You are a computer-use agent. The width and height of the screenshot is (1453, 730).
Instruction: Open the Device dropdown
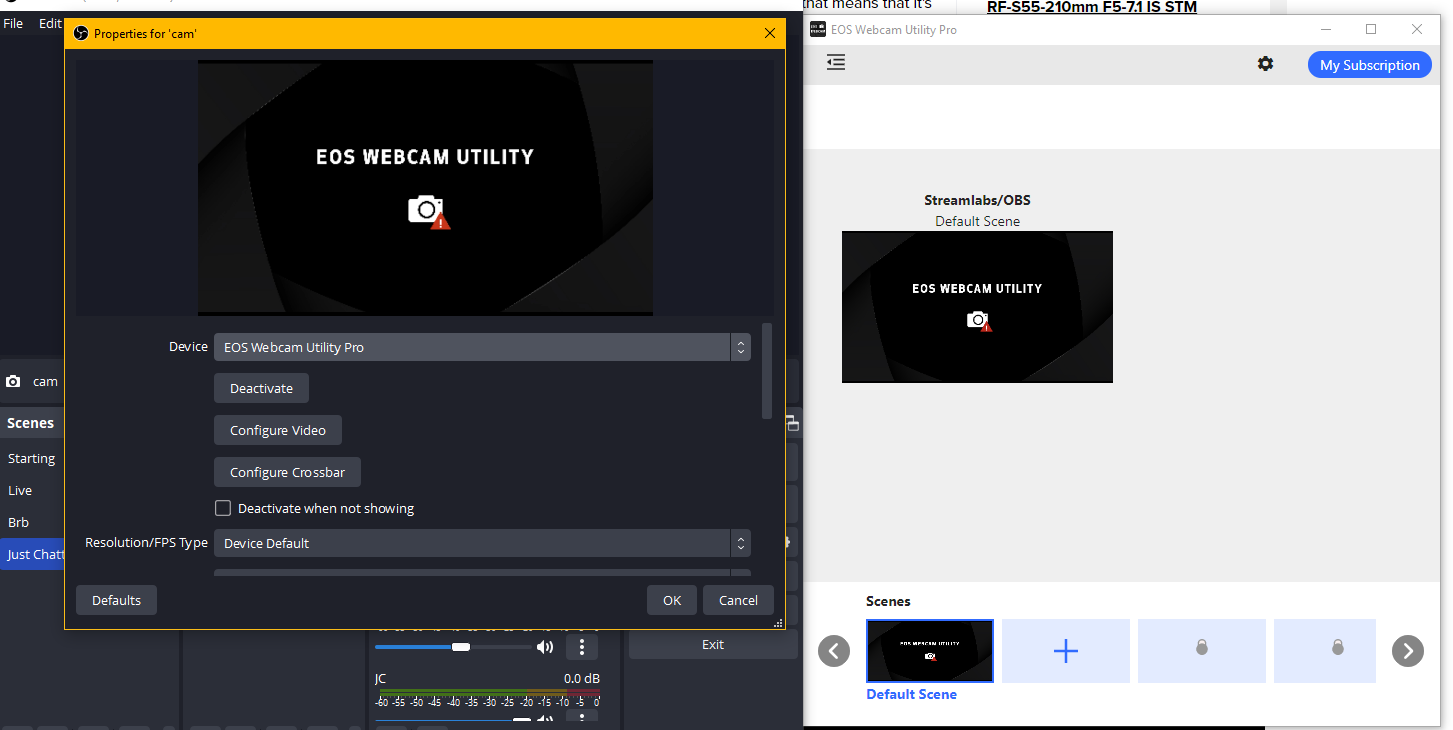coord(482,347)
